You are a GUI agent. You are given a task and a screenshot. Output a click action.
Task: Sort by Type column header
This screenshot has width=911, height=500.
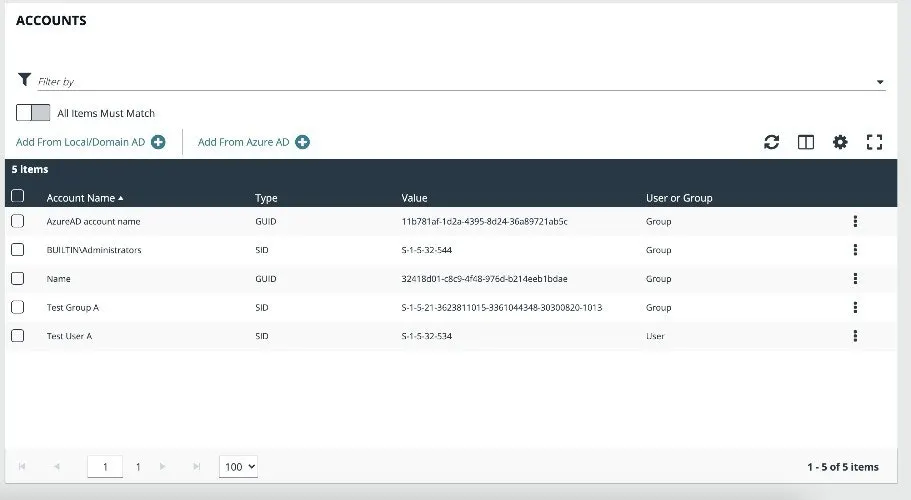[x=266, y=198]
